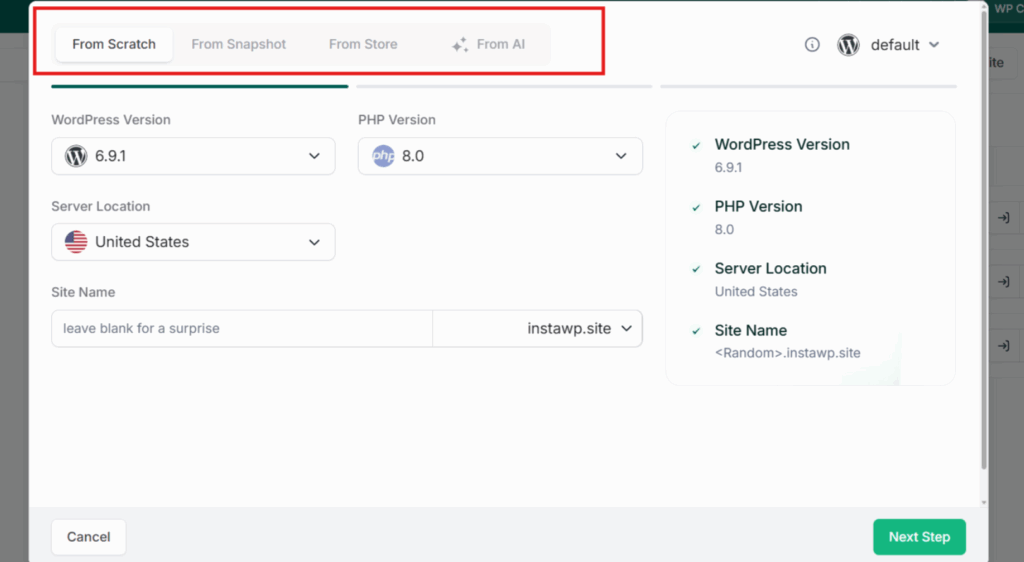Switch to From AI tab
Image resolution: width=1024 pixels, height=562 pixels.
[x=488, y=44]
